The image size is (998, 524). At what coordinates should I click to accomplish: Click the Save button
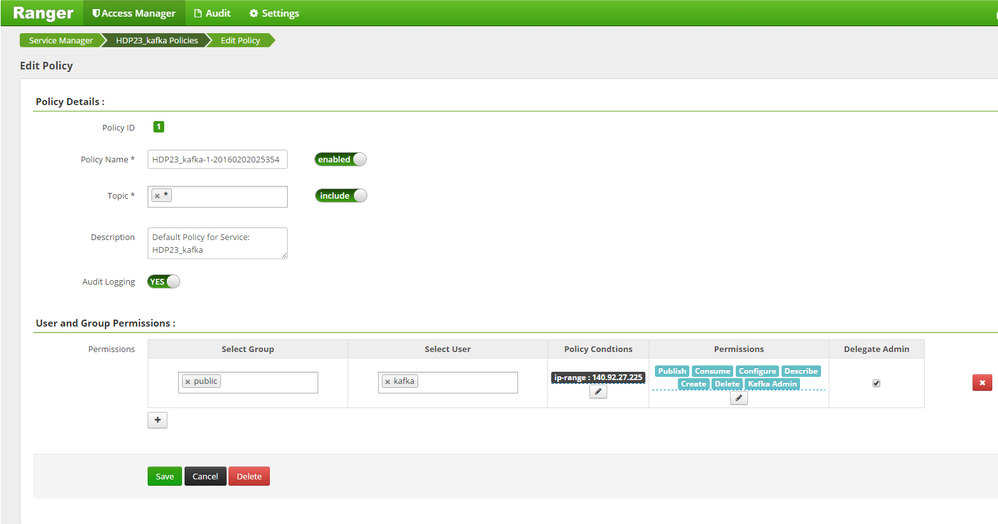[165, 476]
